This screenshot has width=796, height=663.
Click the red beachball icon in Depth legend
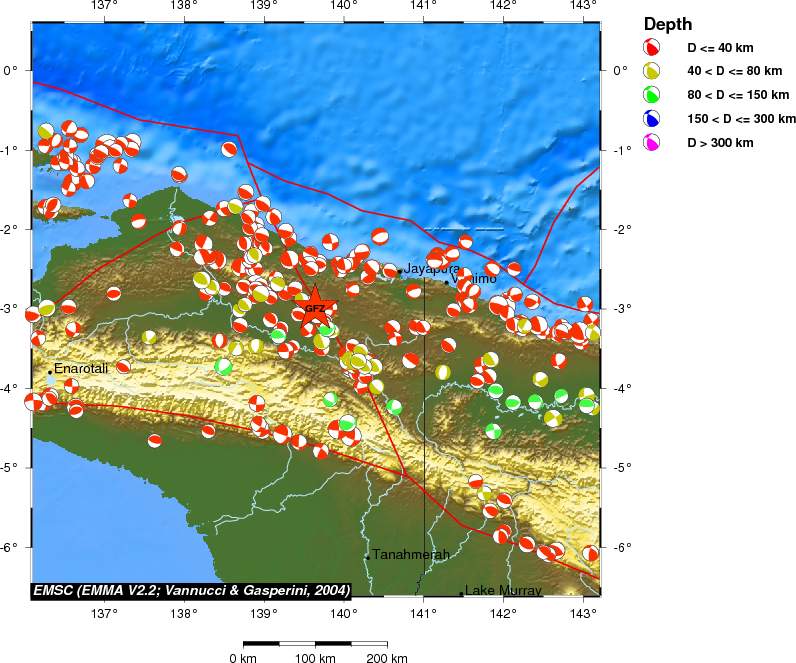[651, 47]
